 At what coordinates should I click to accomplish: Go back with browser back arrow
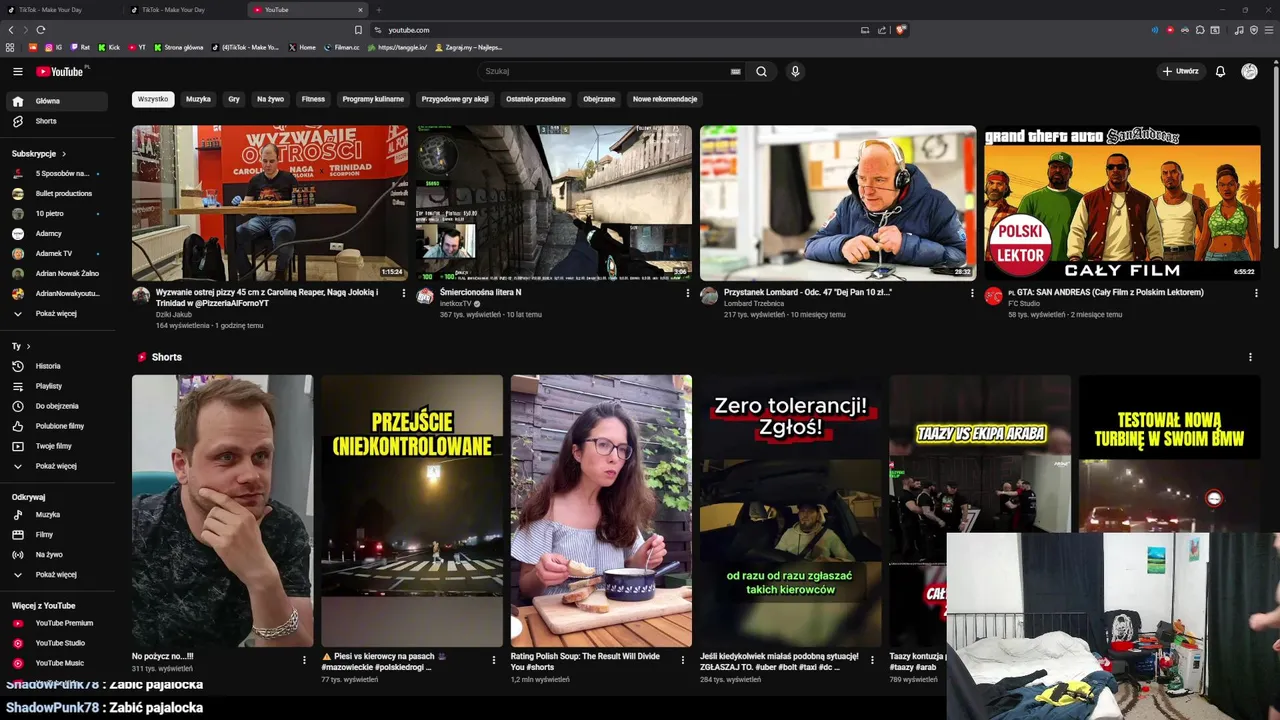coord(11,30)
